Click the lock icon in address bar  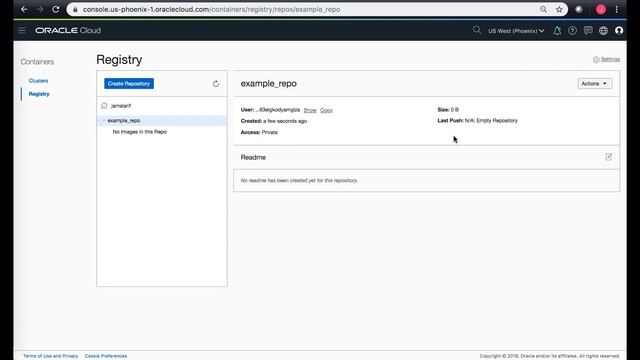[75, 9]
